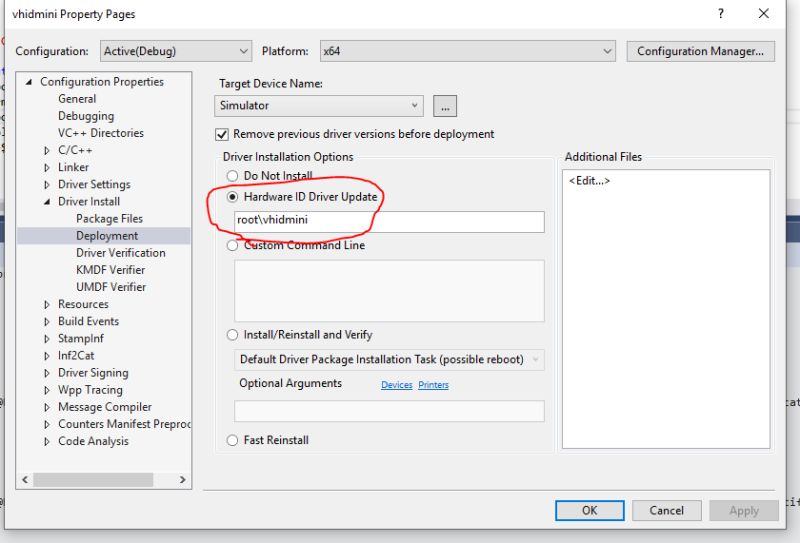Viewport: 800px width, 543px height.
Task: Open the Configuration dropdown
Action: 176,51
